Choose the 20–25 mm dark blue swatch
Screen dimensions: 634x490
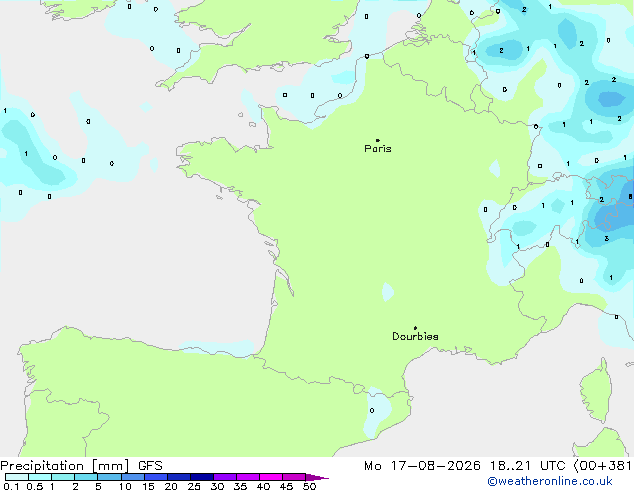(179, 477)
